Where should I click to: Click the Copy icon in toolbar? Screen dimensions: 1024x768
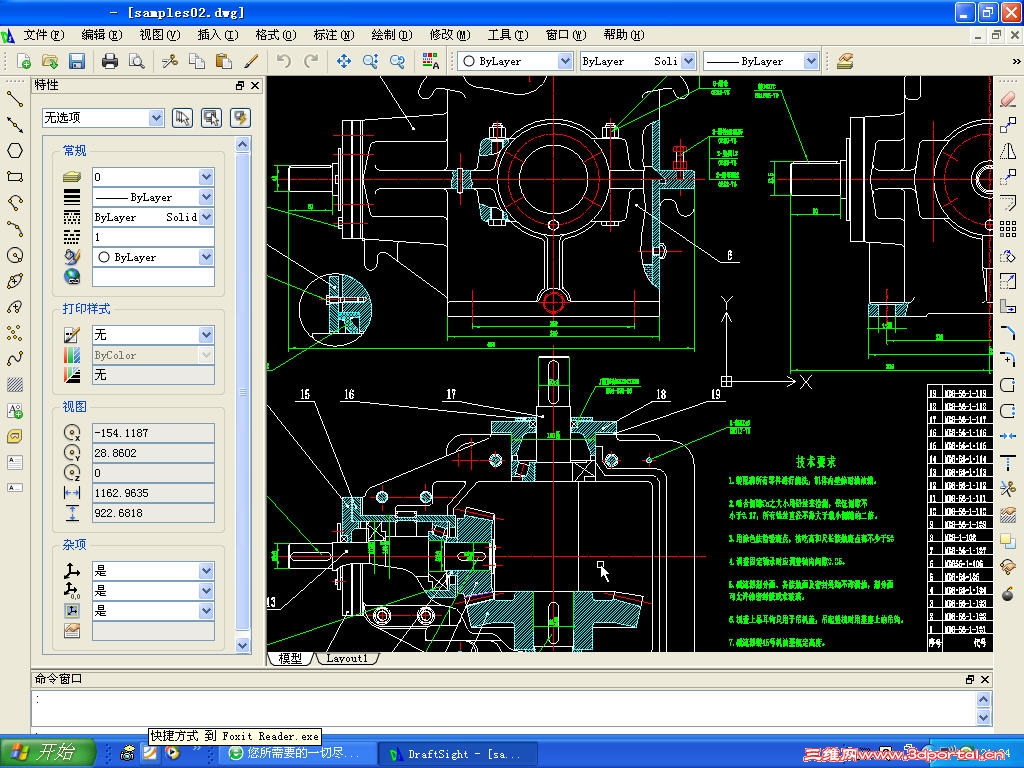[197, 61]
